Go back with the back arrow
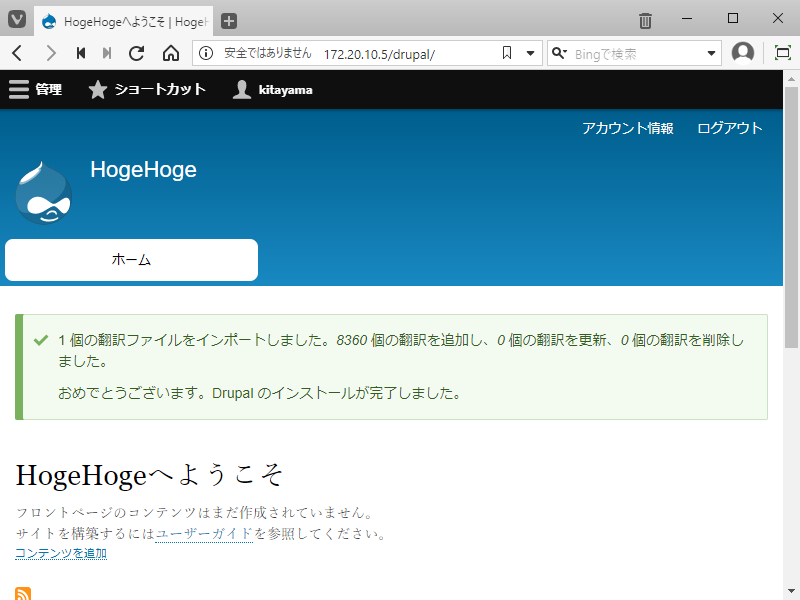800x600 pixels. 17,53
